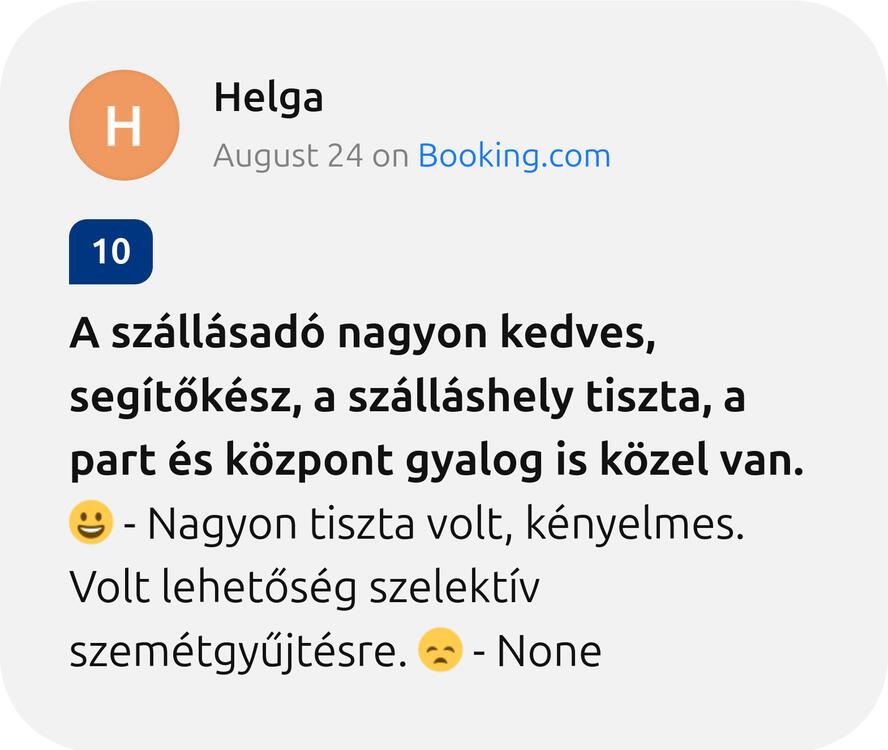Click the line "Volt lehetőség szelektív"
This screenshot has height=750, width=888.
(x=305, y=588)
